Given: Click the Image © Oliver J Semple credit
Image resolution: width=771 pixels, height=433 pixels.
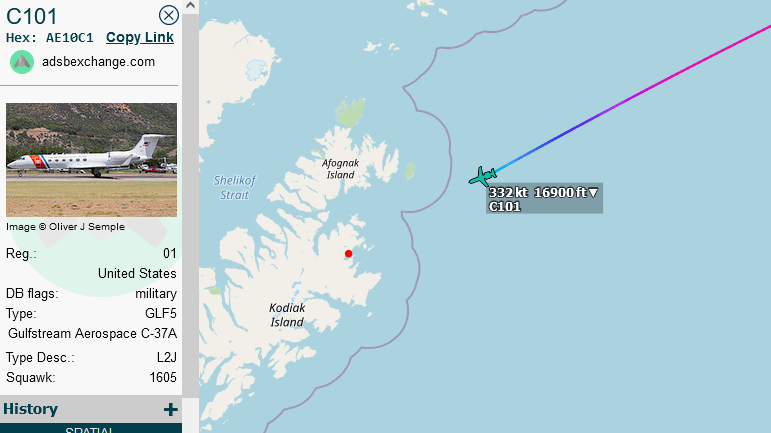Looking at the screenshot, I should (x=65, y=227).
